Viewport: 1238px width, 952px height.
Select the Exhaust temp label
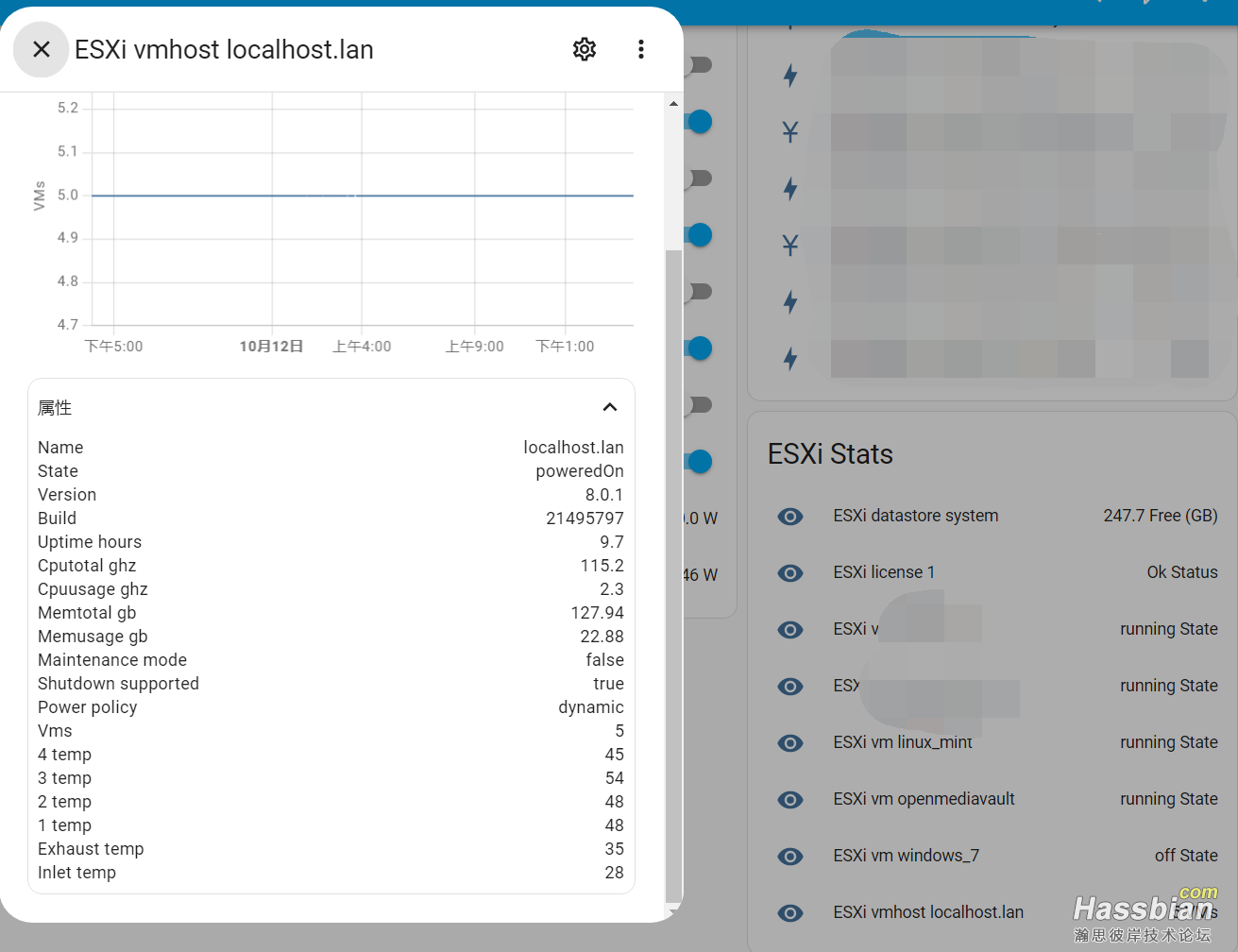click(x=91, y=849)
